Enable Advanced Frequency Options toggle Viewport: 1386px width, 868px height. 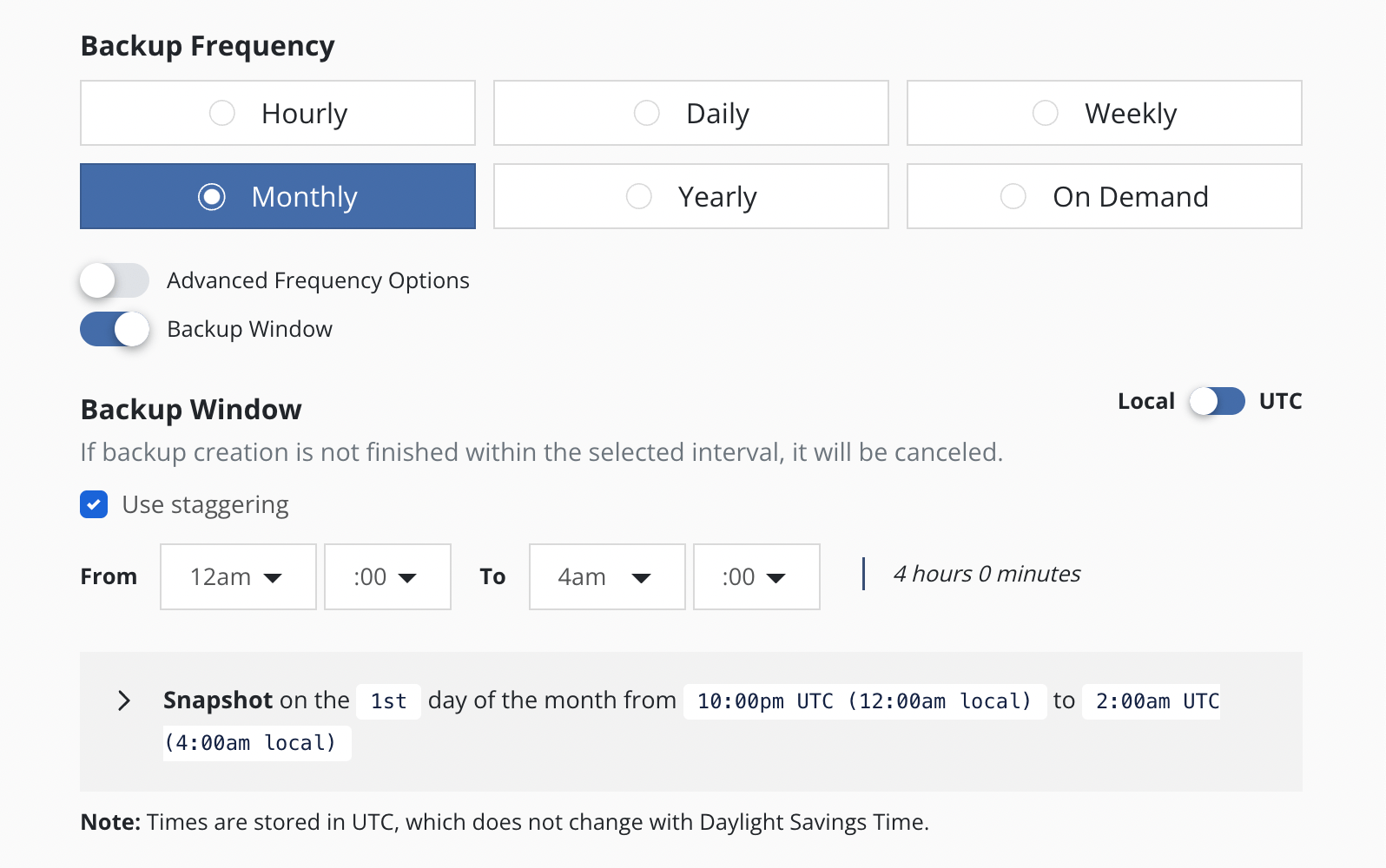(x=114, y=280)
